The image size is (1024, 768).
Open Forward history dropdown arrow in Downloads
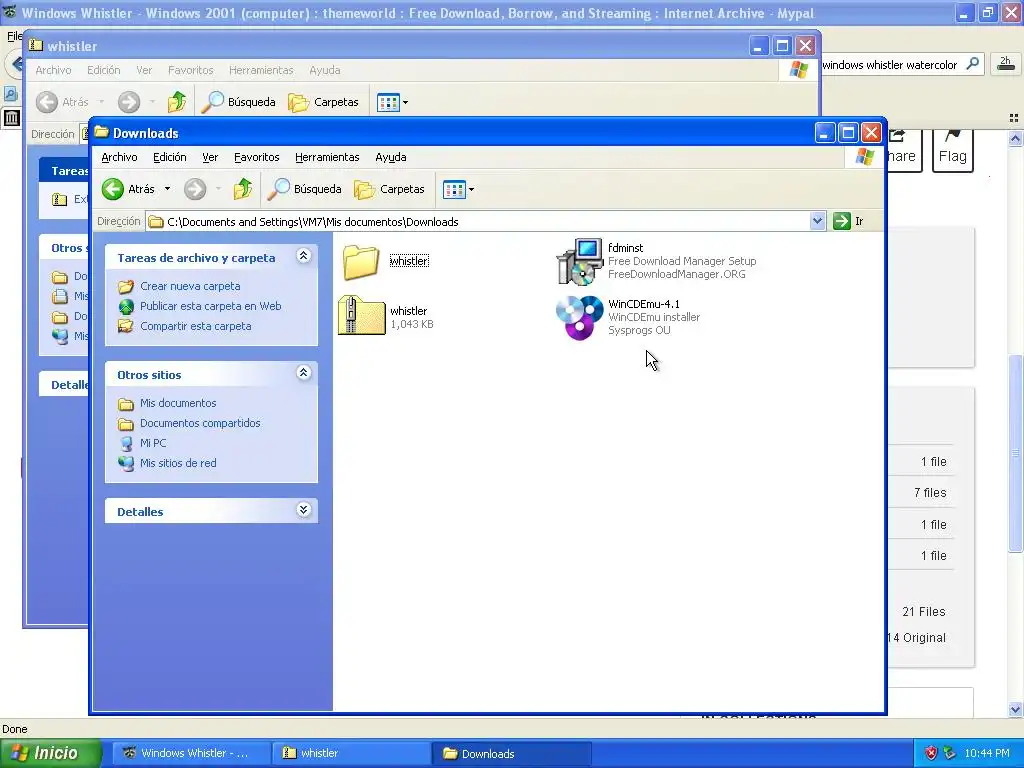(x=218, y=189)
